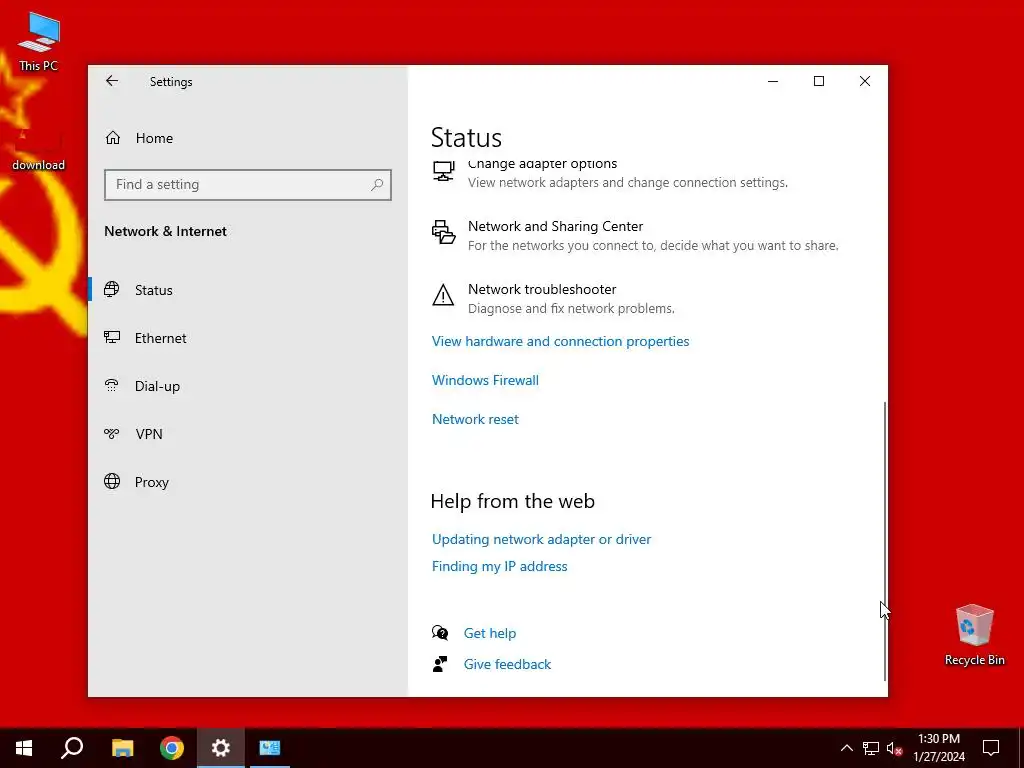Open File Explorer from the taskbar
The image size is (1024, 768).
pyautogui.click(x=122, y=748)
